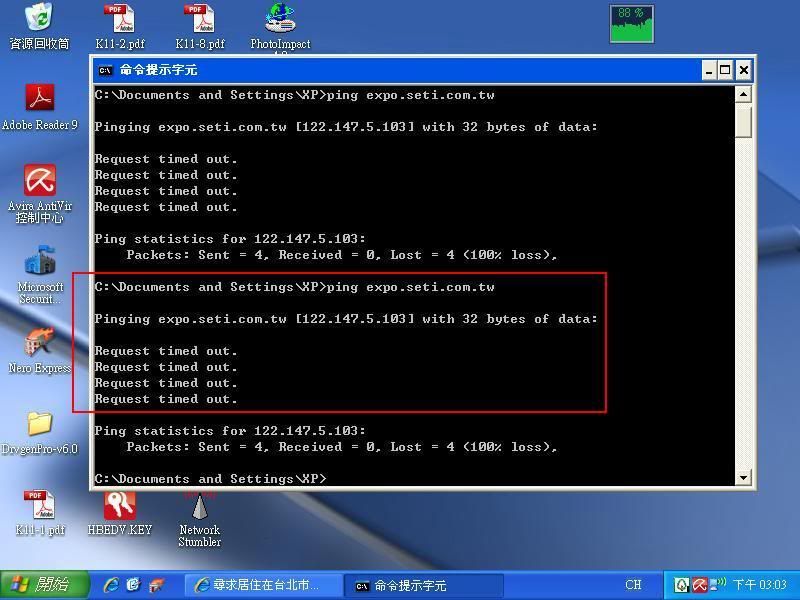Open the Adobe Reader 9 desktop icon
The height and width of the screenshot is (600, 800).
pyautogui.click(x=39, y=99)
